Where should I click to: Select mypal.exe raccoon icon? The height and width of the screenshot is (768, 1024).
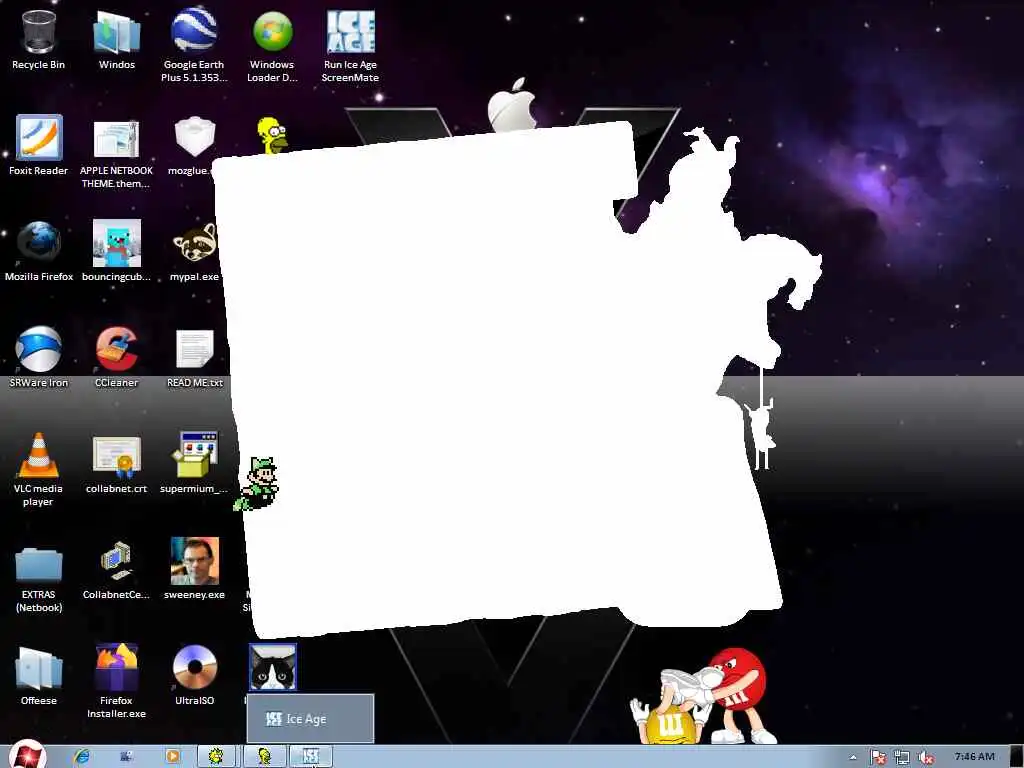(x=194, y=252)
